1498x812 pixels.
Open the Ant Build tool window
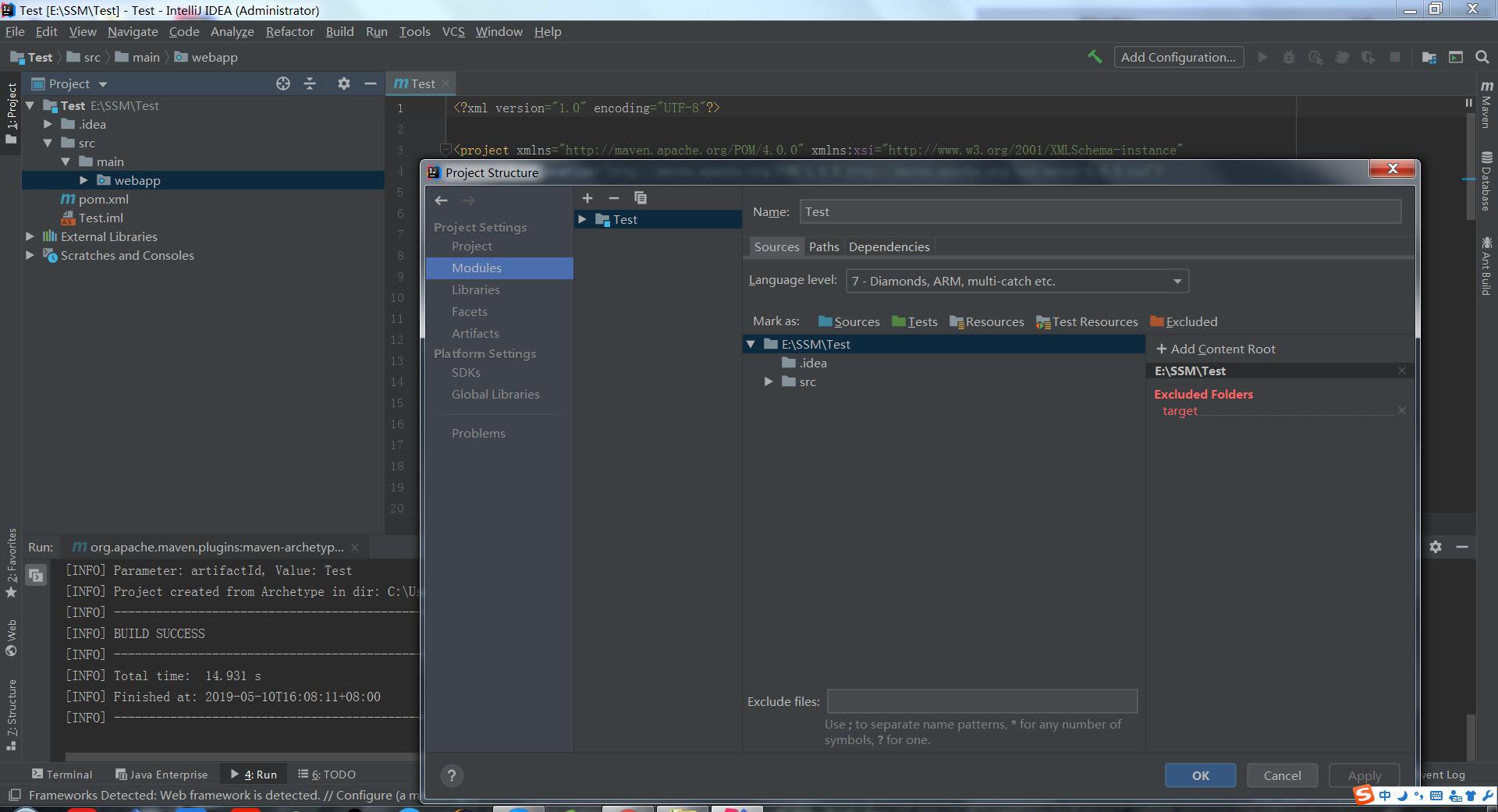coord(1487,266)
